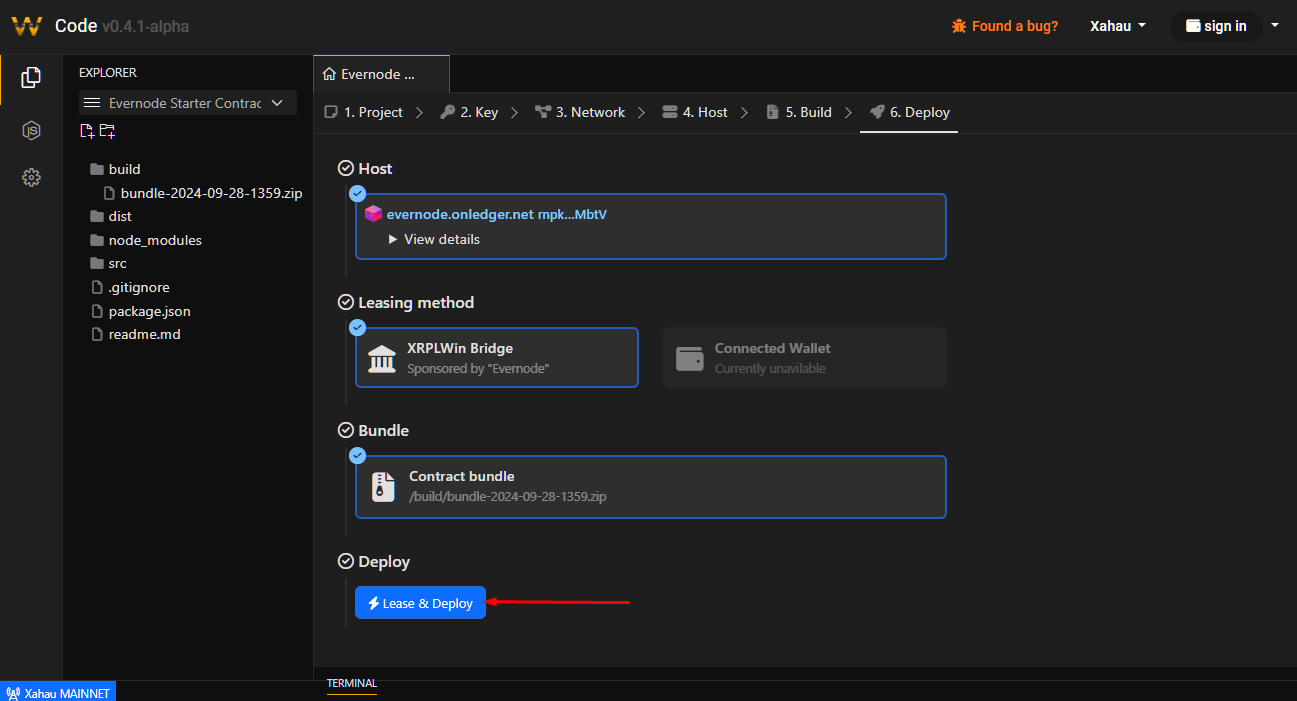This screenshot has height=701, width=1297.
Task: Go to step 3. Network
Action: click(580, 112)
